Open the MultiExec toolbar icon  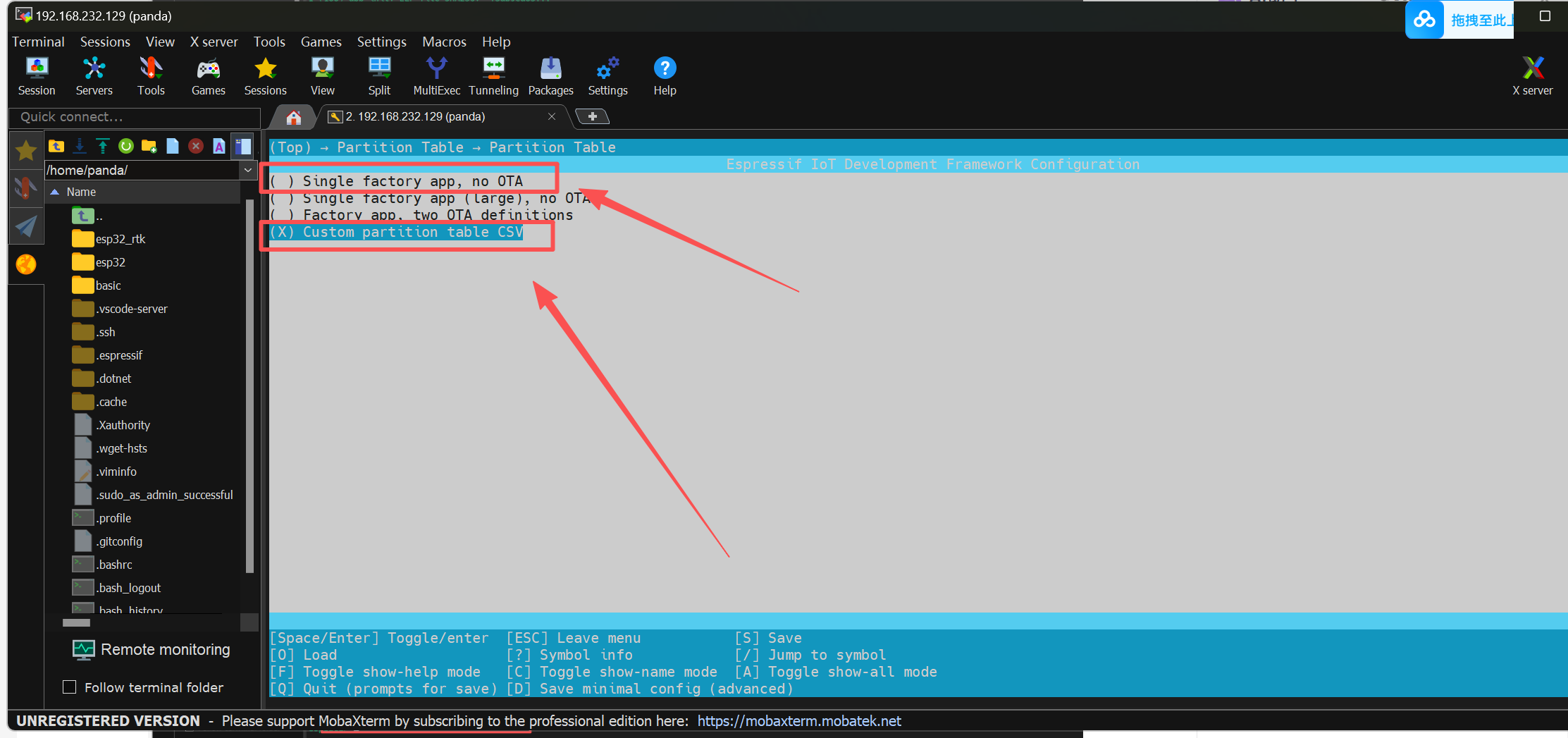pos(437,76)
